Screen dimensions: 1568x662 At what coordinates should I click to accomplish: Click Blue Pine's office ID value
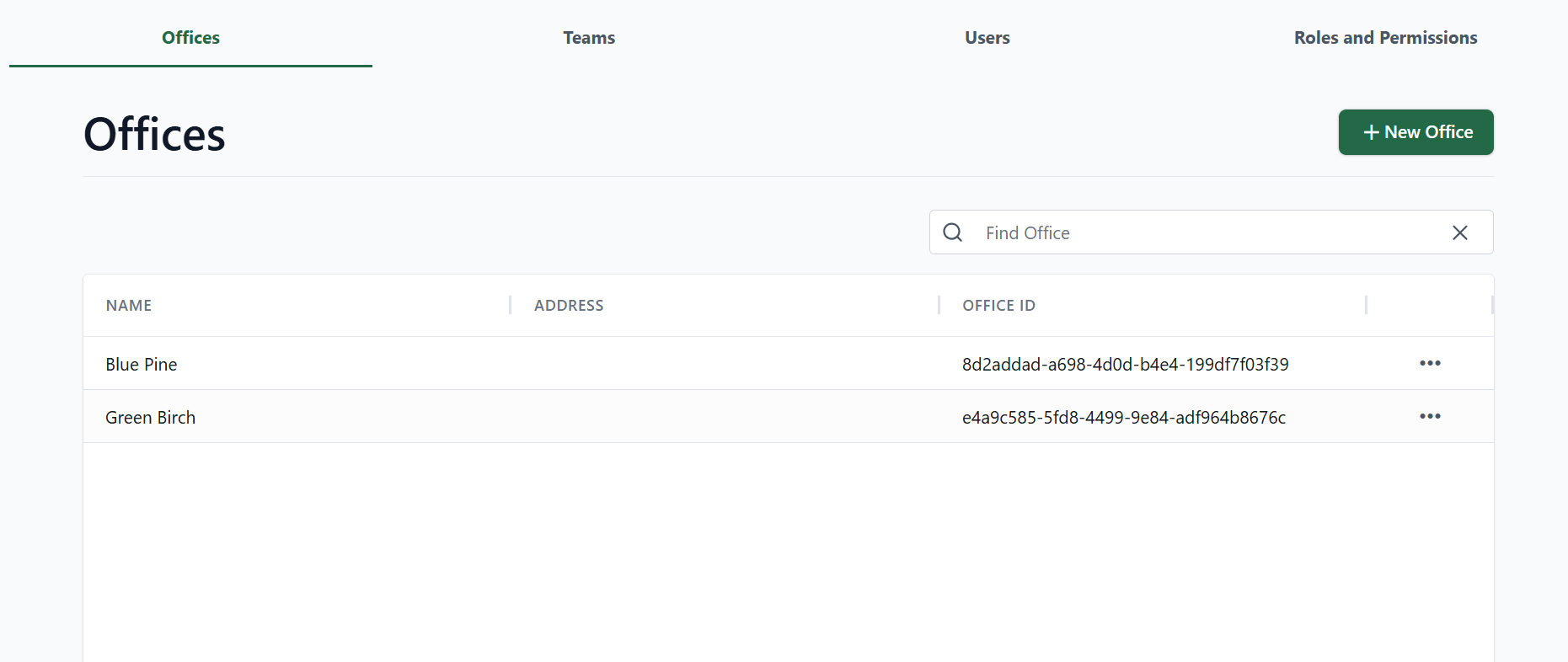[x=1126, y=365]
